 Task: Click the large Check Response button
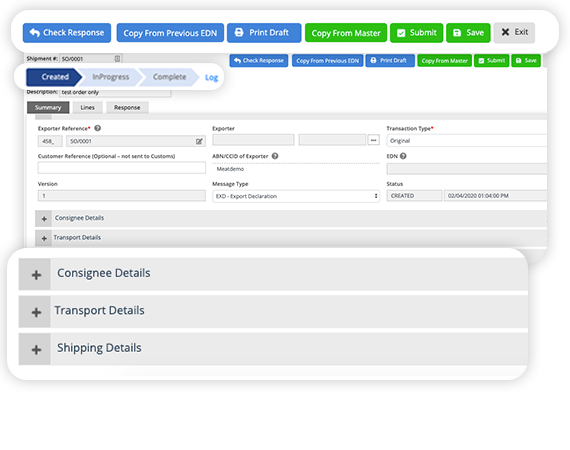coord(67,33)
